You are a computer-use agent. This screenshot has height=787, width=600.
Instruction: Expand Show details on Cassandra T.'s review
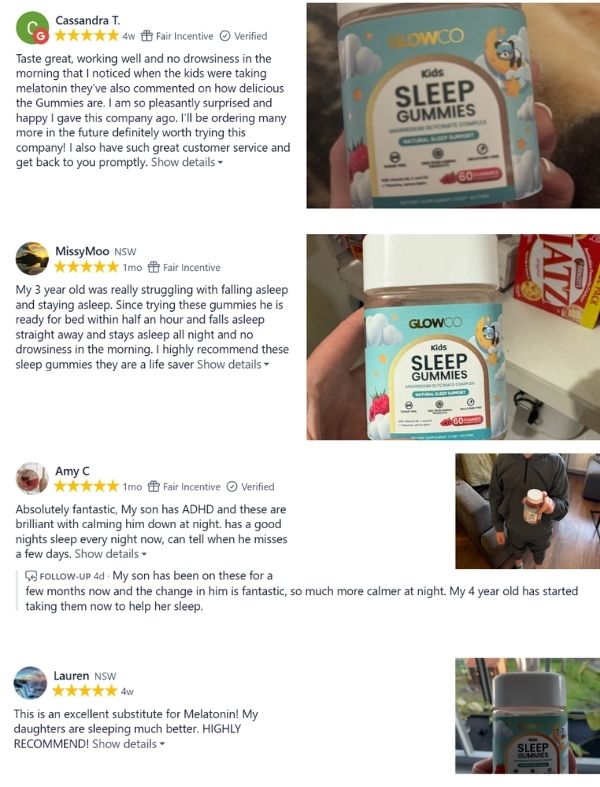click(187, 163)
